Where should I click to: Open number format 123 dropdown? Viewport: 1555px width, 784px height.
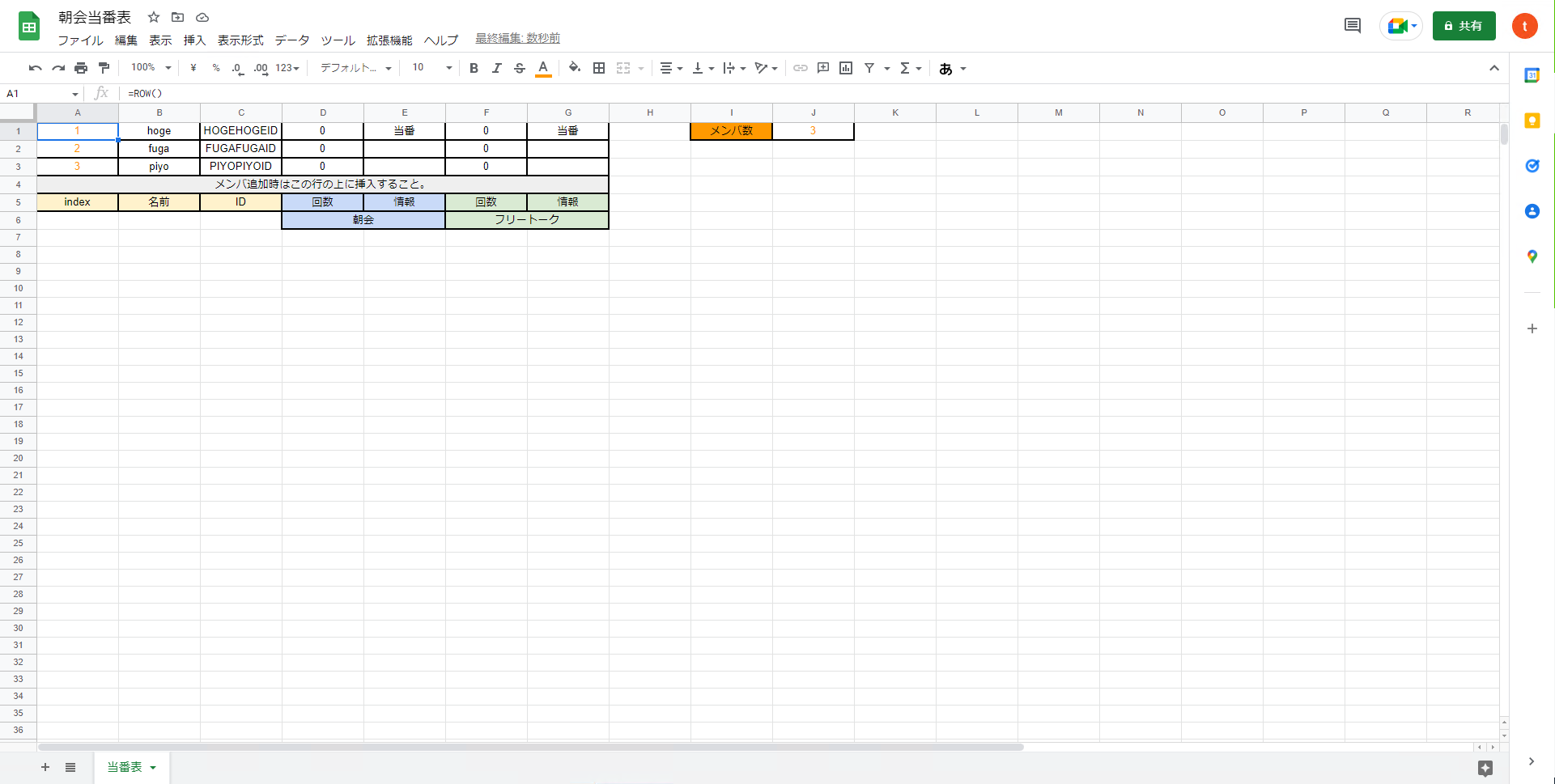click(287, 69)
